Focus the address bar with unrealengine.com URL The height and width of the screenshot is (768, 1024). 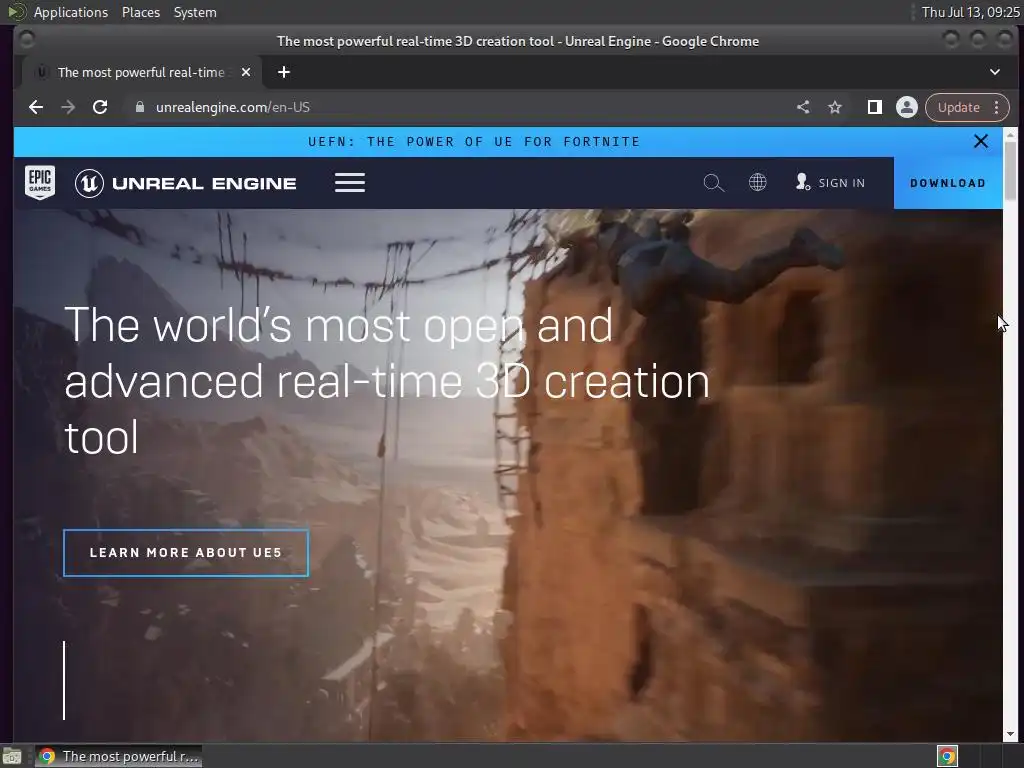(x=457, y=107)
